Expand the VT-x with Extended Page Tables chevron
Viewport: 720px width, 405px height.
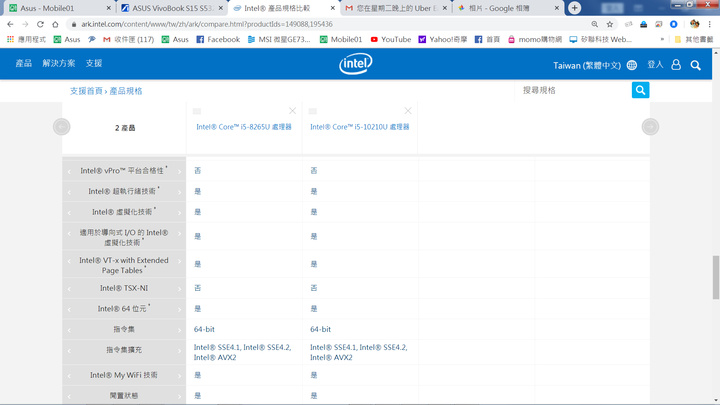pos(180,261)
